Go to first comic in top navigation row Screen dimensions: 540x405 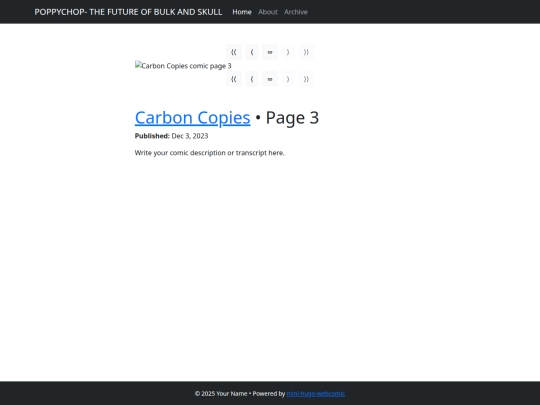coord(233,52)
